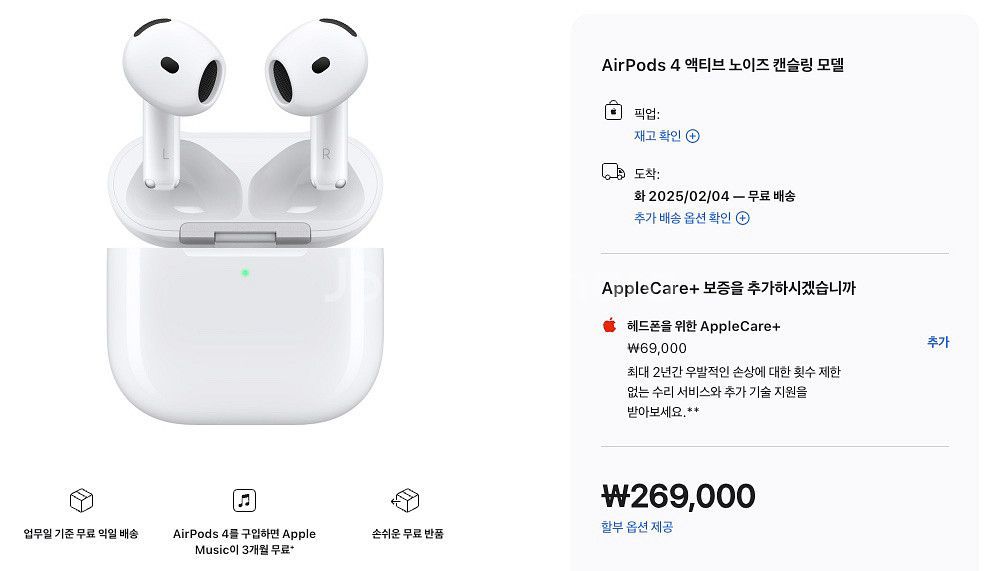Click the red Apple logo beside AppleCare+

coord(609,325)
